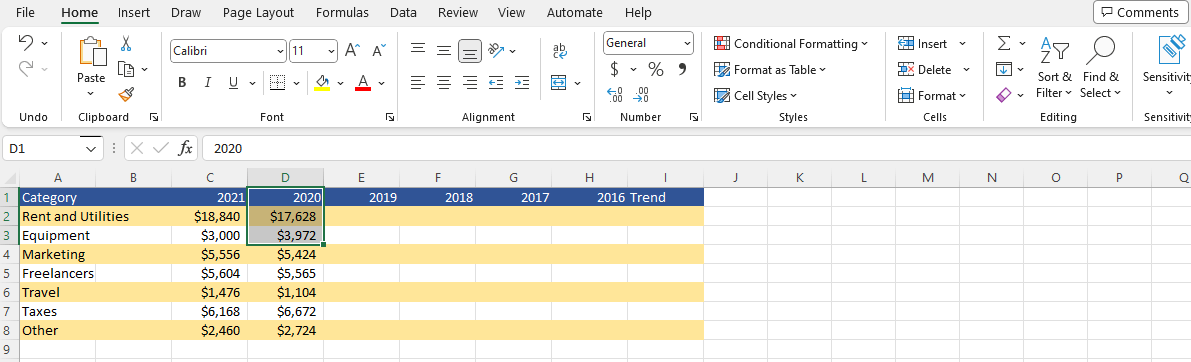The image size is (1191, 362).
Task: Toggle Bold formatting
Action: click(182, 82)
